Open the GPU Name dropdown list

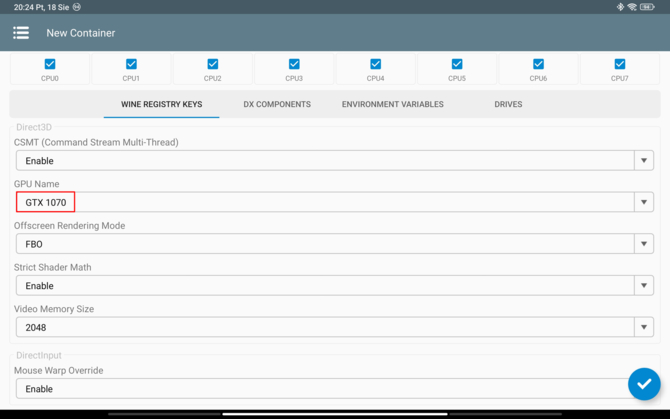tap(644, 202)
